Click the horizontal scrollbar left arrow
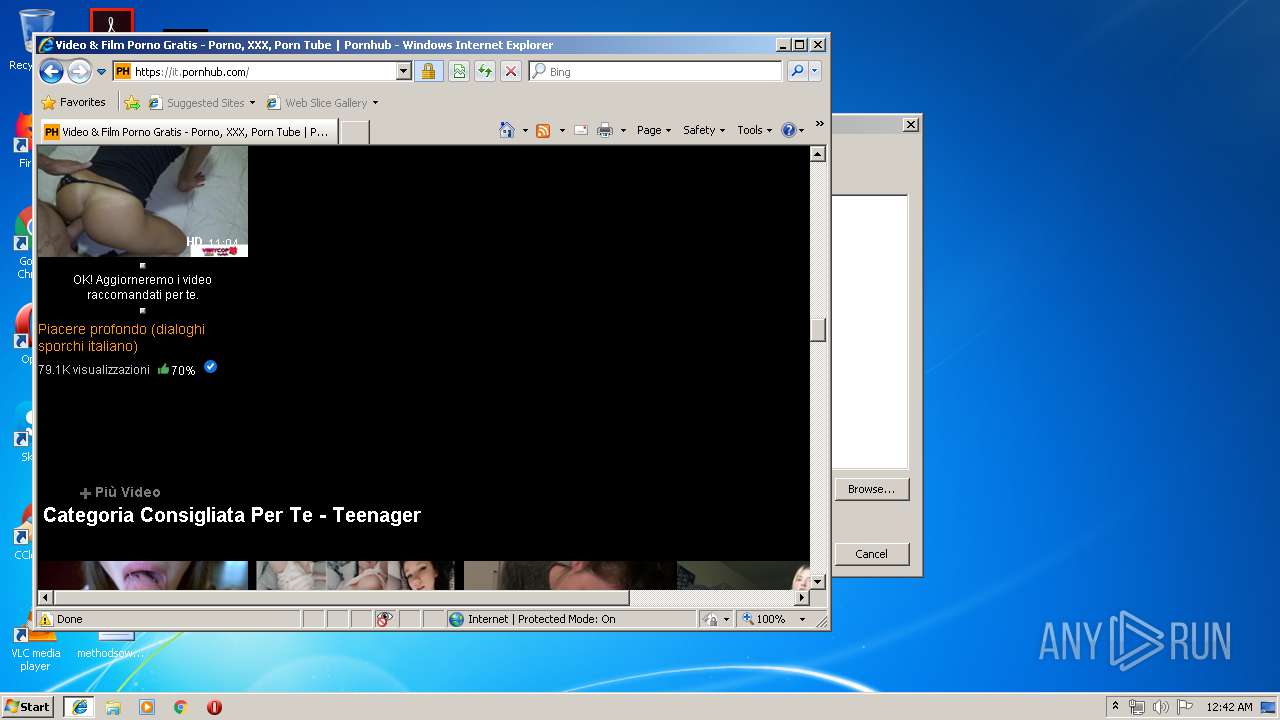 coord(46,598)
